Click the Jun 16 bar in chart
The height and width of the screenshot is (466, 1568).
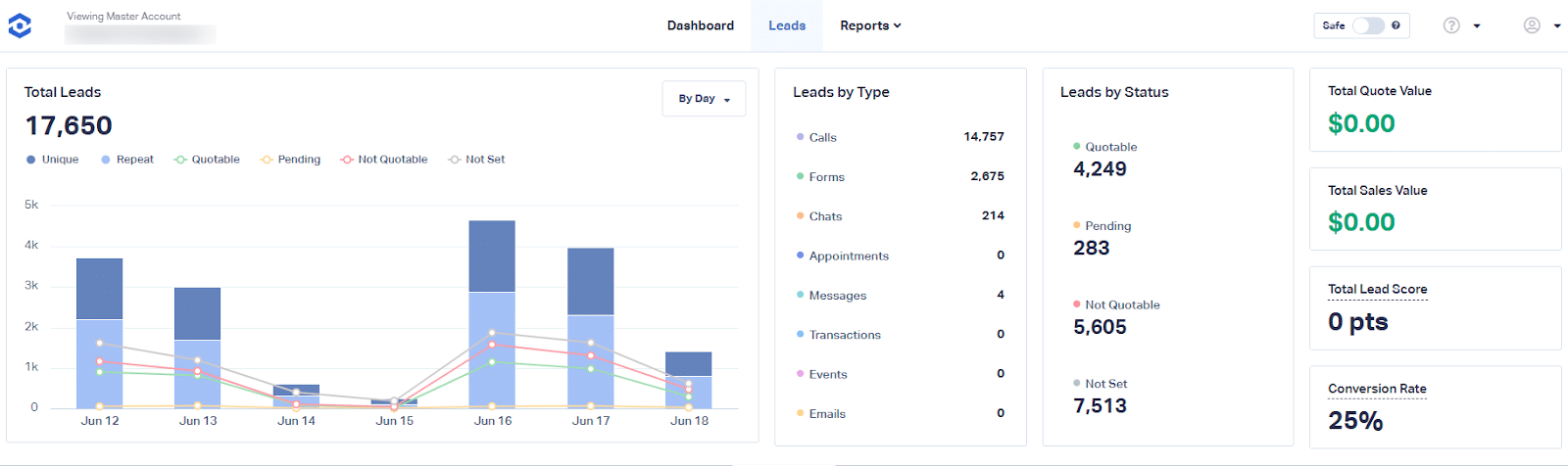click(x=492, y=313)
